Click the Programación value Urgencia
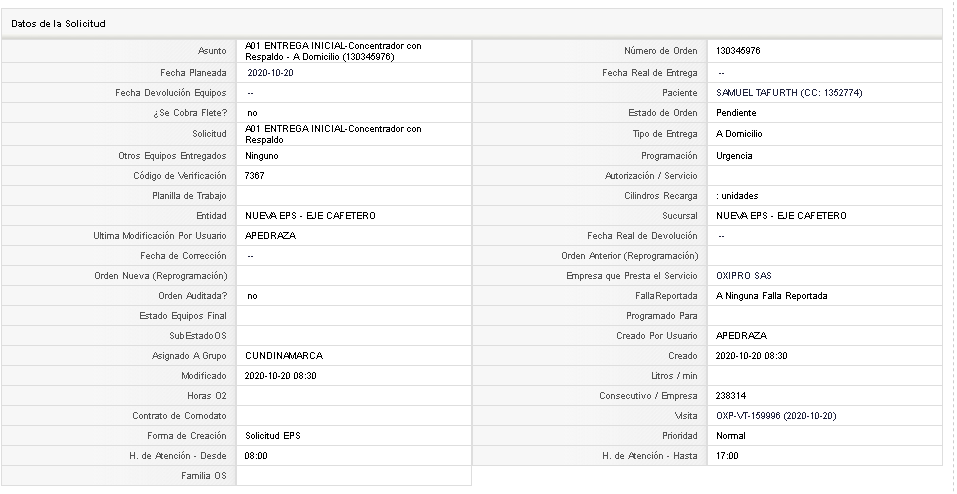The image size is (957, 494). 734,156
